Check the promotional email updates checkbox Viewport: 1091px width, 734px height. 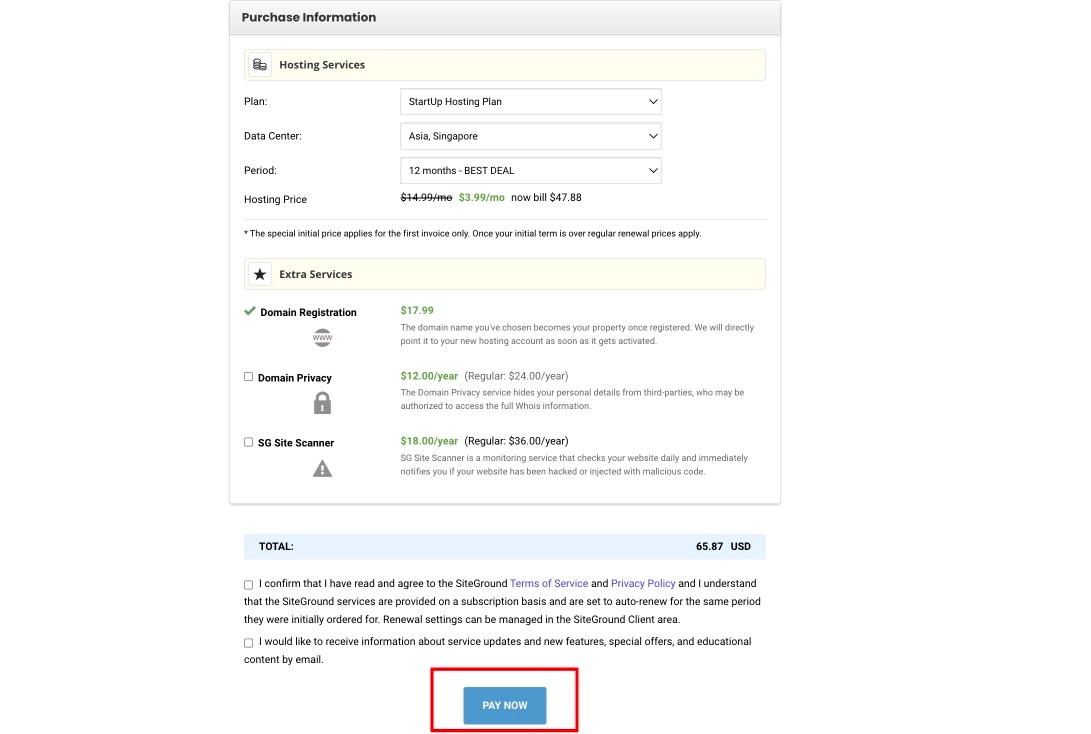click(x=248, y=642)
